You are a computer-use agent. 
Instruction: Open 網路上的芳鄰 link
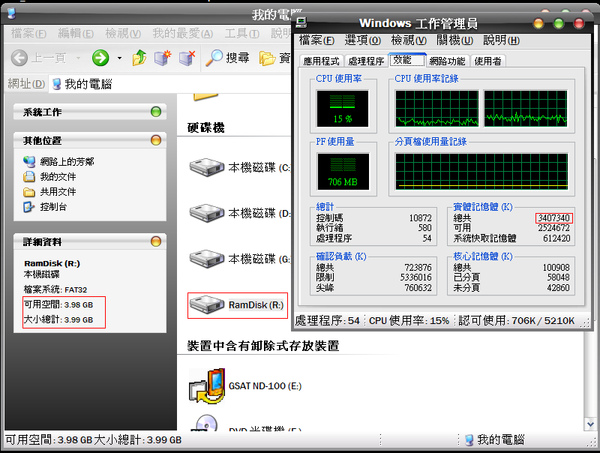67,162
